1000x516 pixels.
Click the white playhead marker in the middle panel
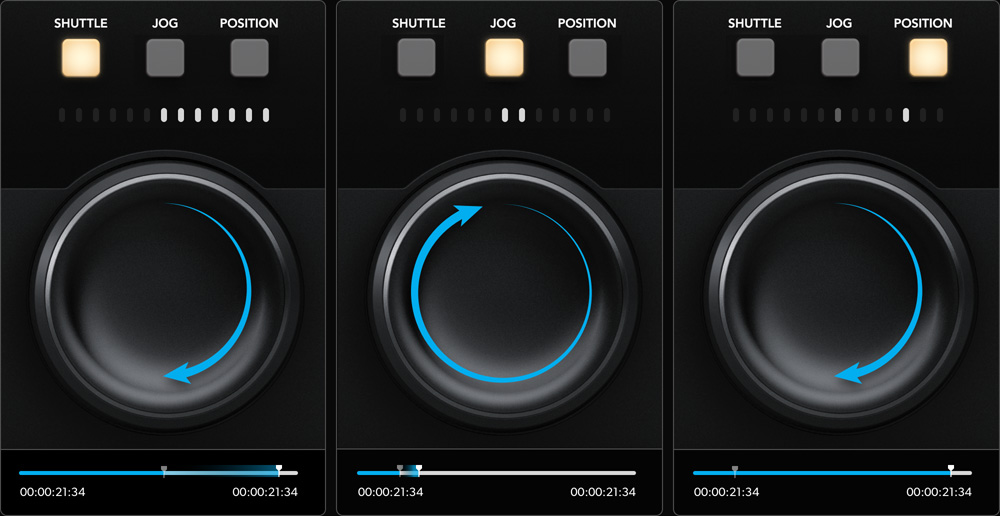[x=419, y=467]
